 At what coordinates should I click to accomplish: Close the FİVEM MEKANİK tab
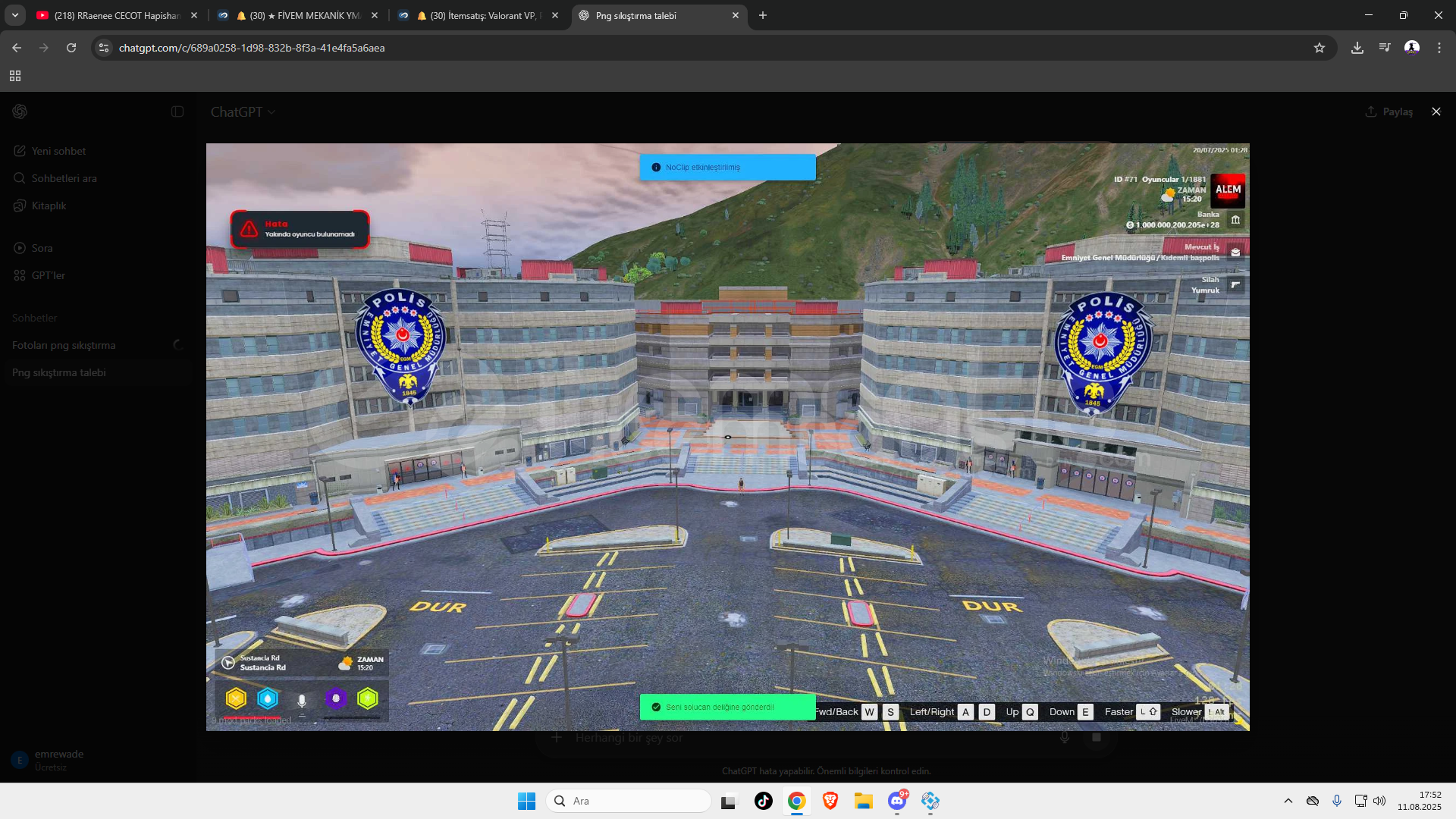[x=375, y=15]
